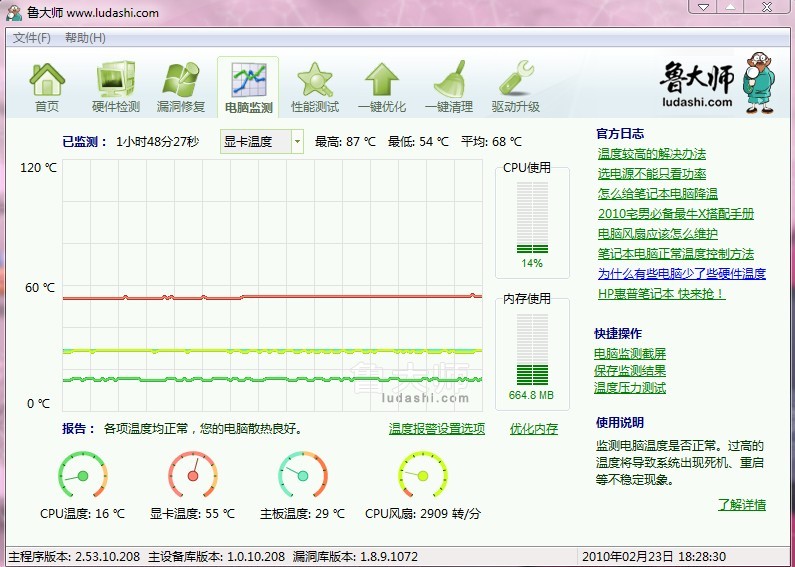Start 温度压力测试 from shortcuts
Viewport: 795px width, 567px height.
630,388
